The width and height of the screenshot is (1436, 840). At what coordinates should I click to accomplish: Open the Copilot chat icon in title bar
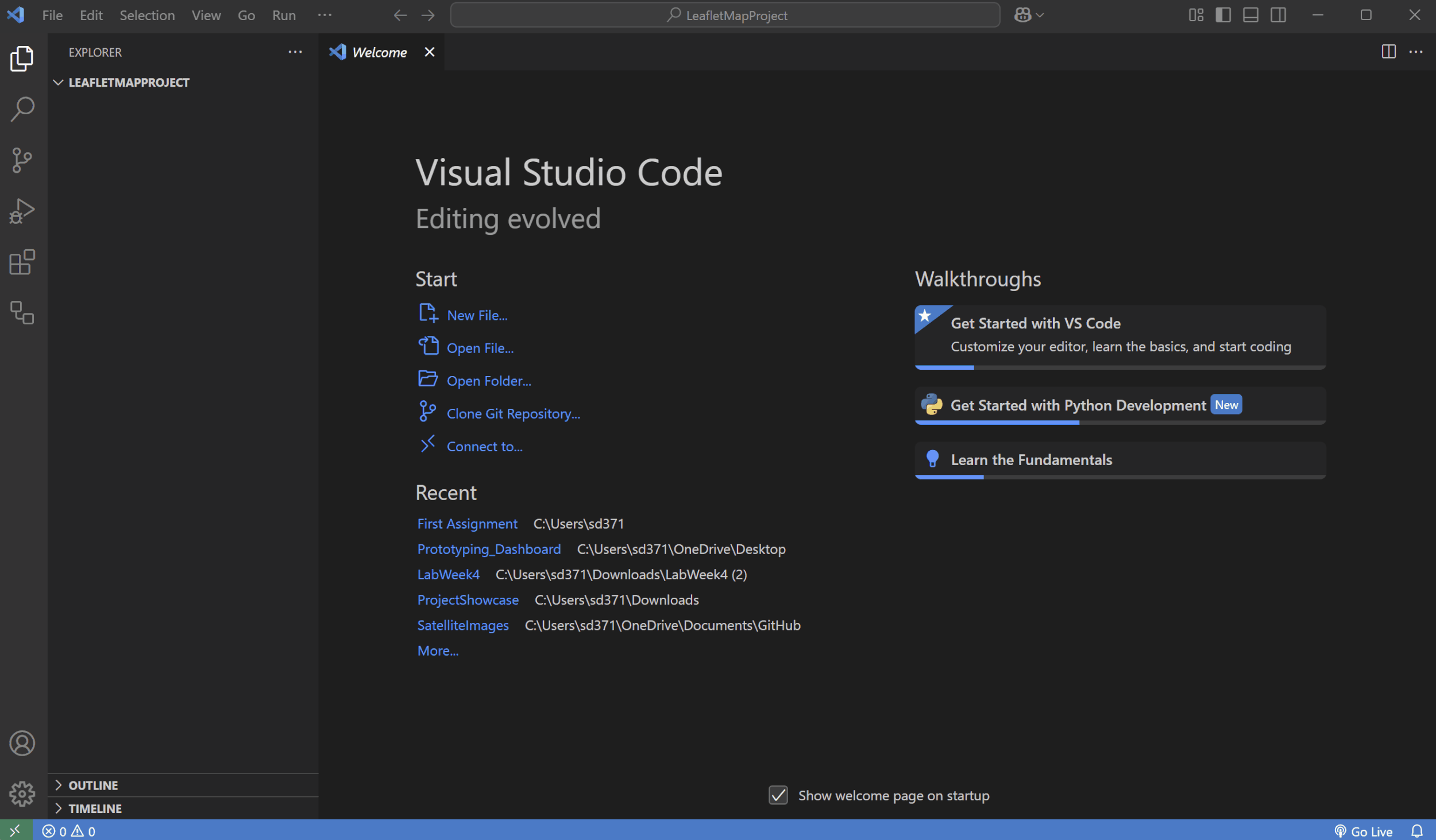pos(1022,15)
